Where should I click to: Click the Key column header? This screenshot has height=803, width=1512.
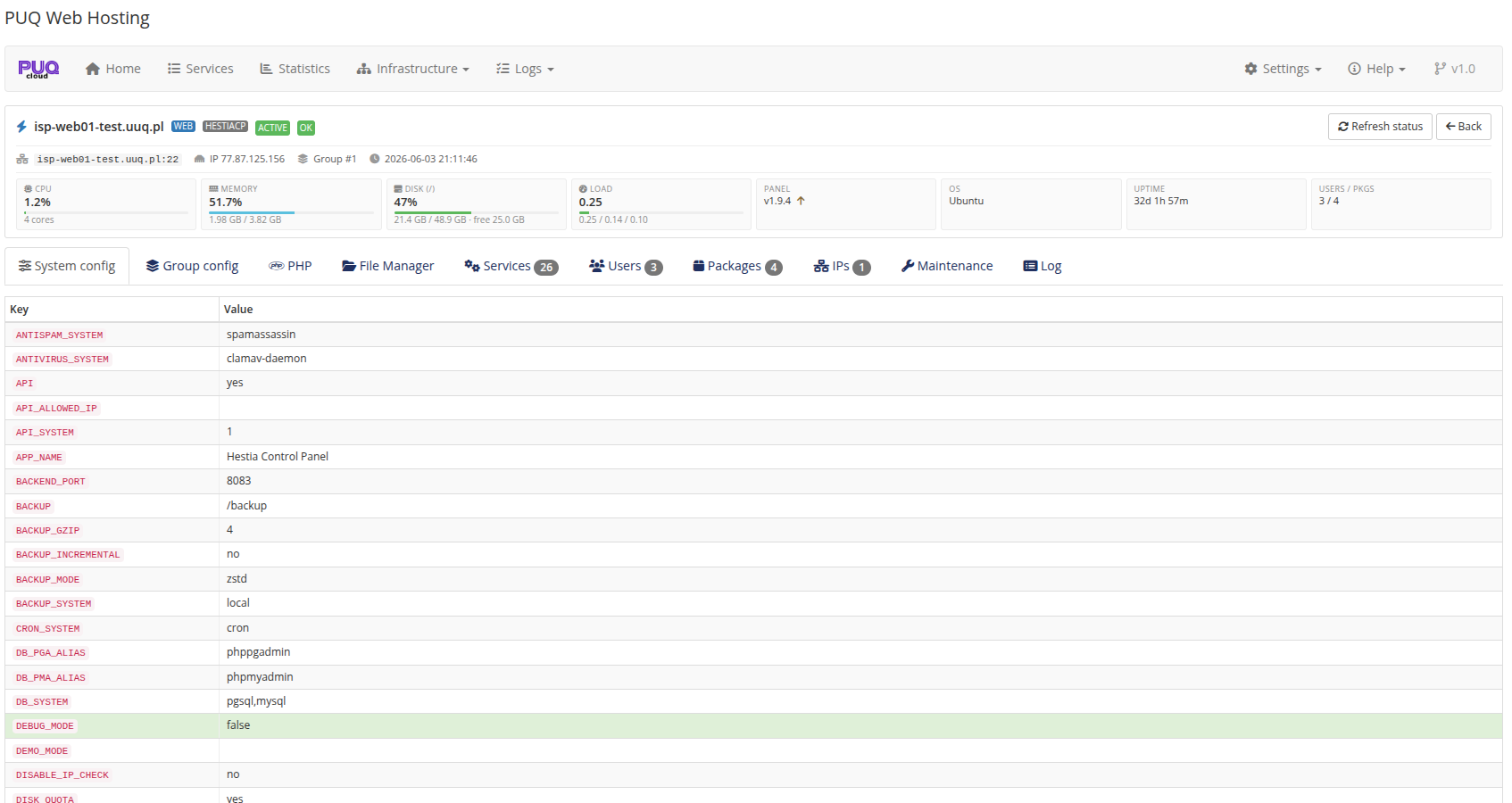pos(20,310)
